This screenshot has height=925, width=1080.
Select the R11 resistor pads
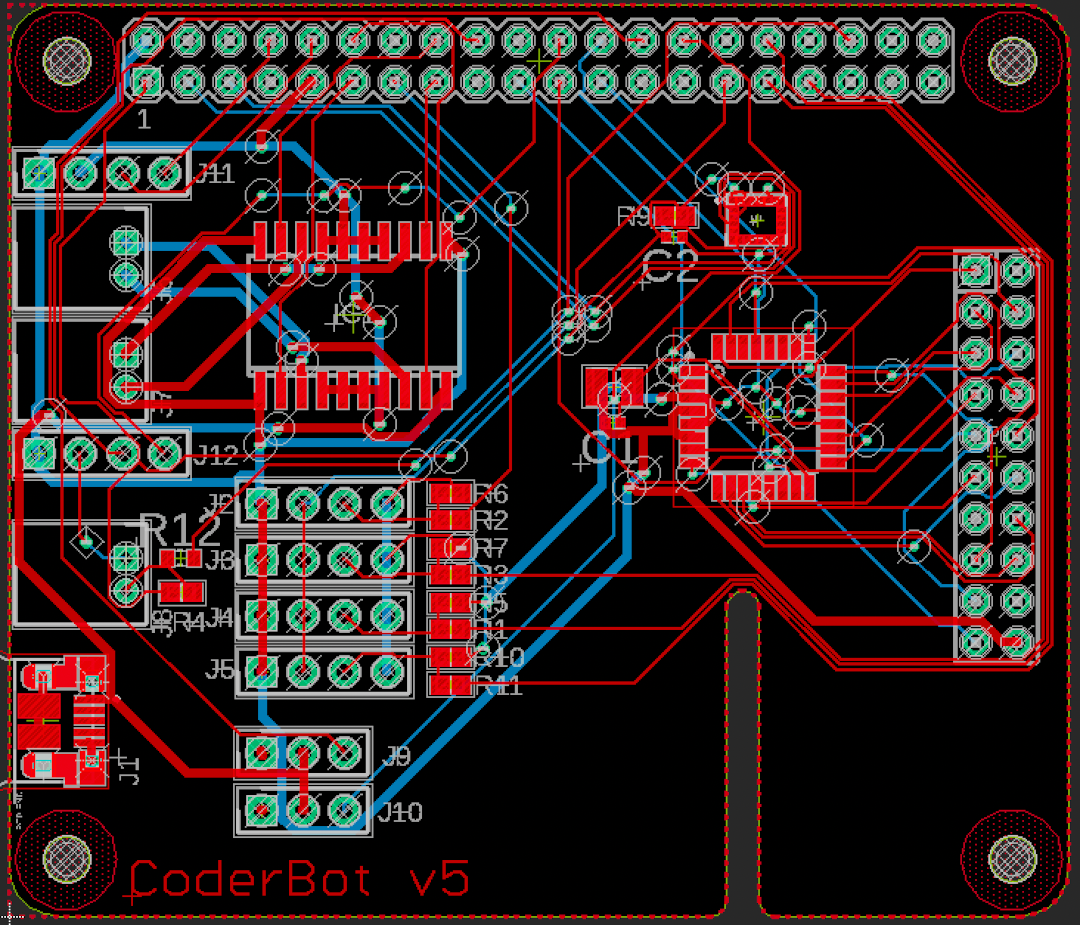click(x=450, y=685)
